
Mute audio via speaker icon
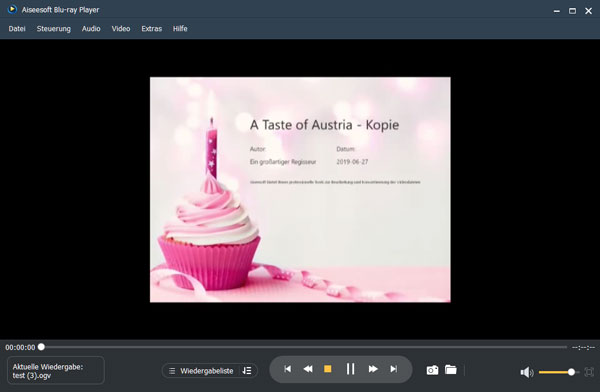click(x=527, y=372)
